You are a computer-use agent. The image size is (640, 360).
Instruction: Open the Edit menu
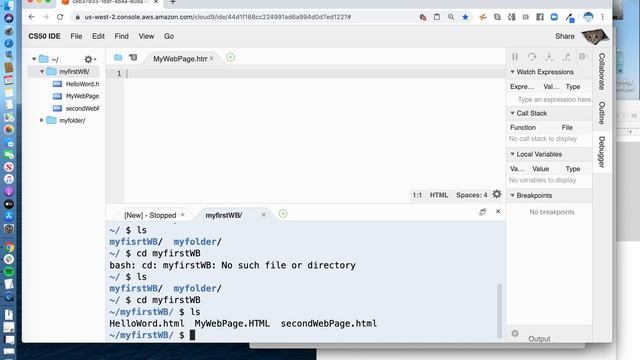pyautogui.click(x=98, y=36)
